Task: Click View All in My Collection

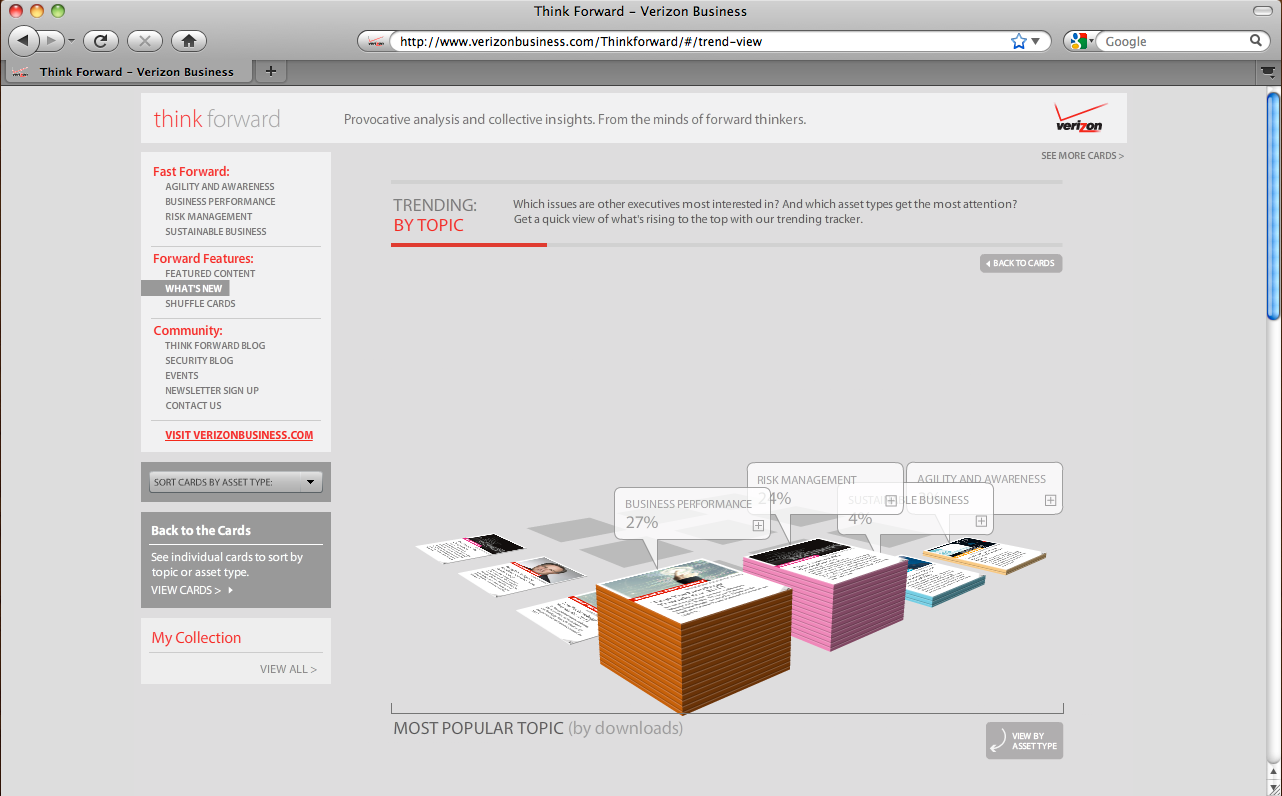Action: pyautogui.click(x=288, y=669)
